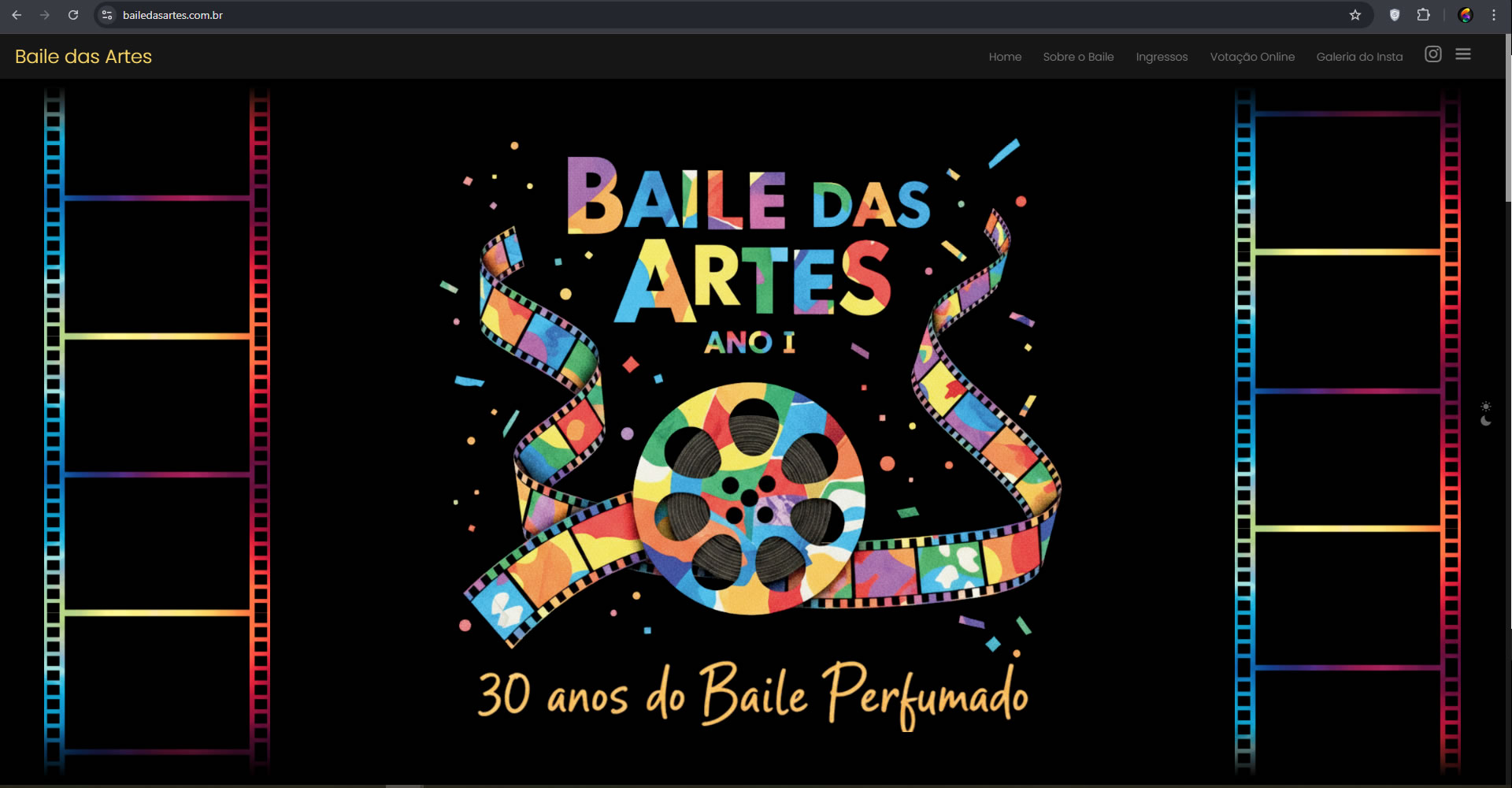The height and width of the screenshot is (788, 1512).
Task: Enable dark mode with moon icon
Action: click(x=1485, y=421)
